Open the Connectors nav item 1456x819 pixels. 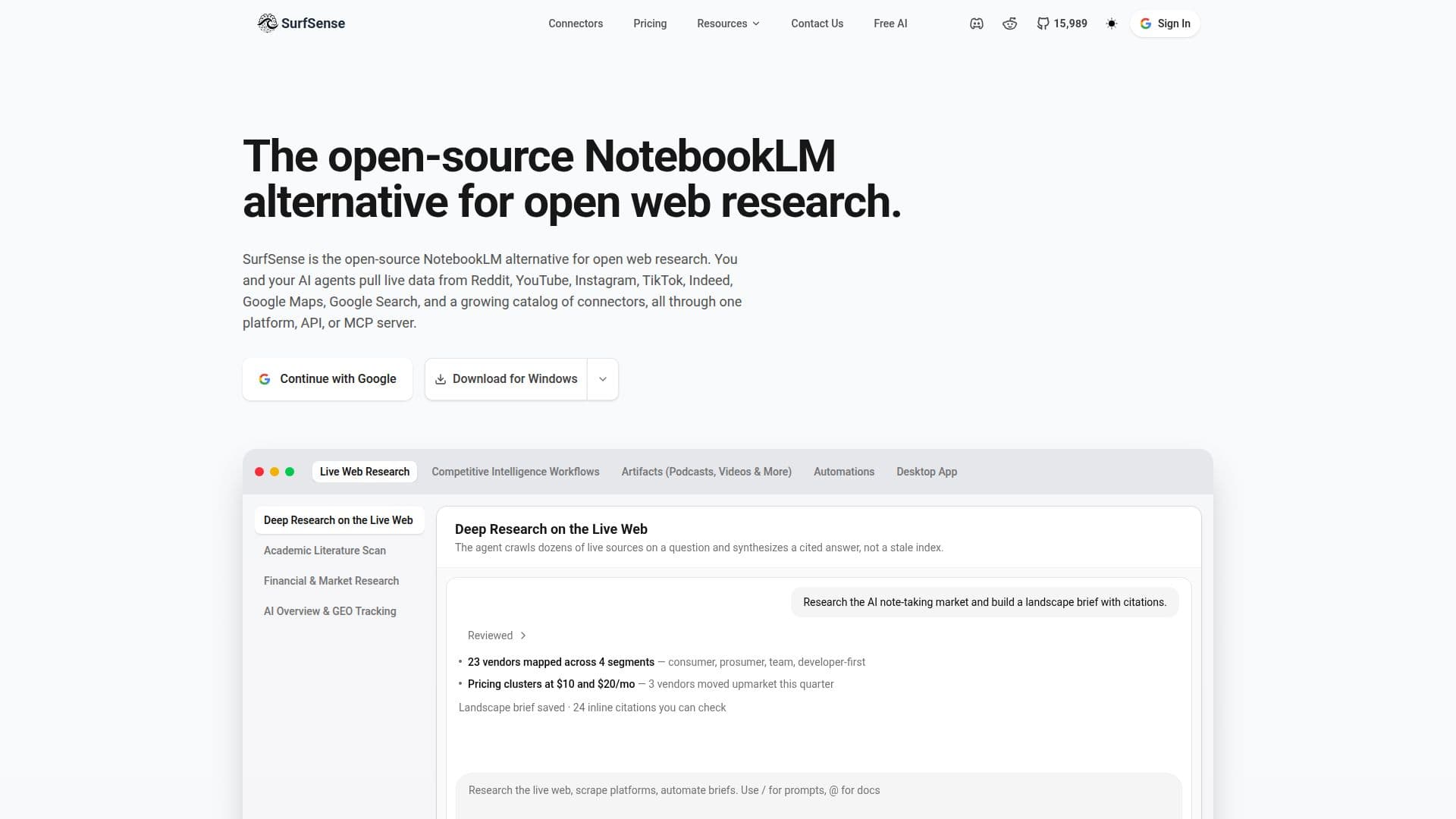click(x=576, y=24)
